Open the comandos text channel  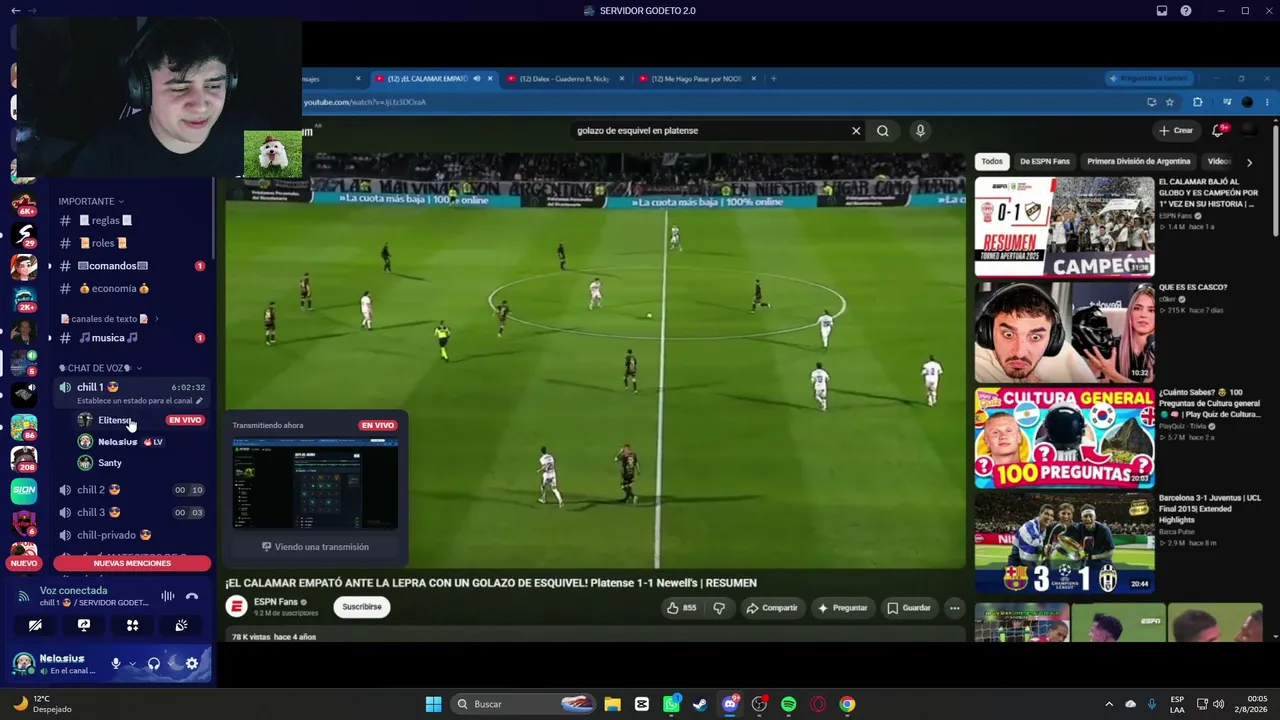point(131,266)
